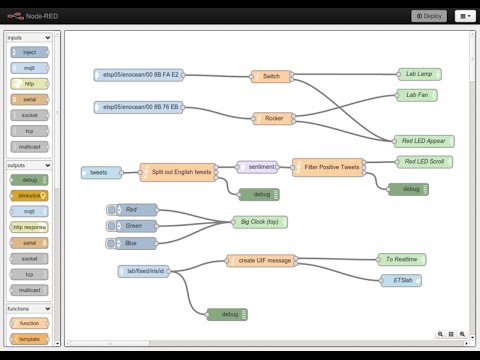The width and height of the screenshot is (480, 360).
Task: Select the inject node in the inputs palette
Action: [x=29, y=52]
